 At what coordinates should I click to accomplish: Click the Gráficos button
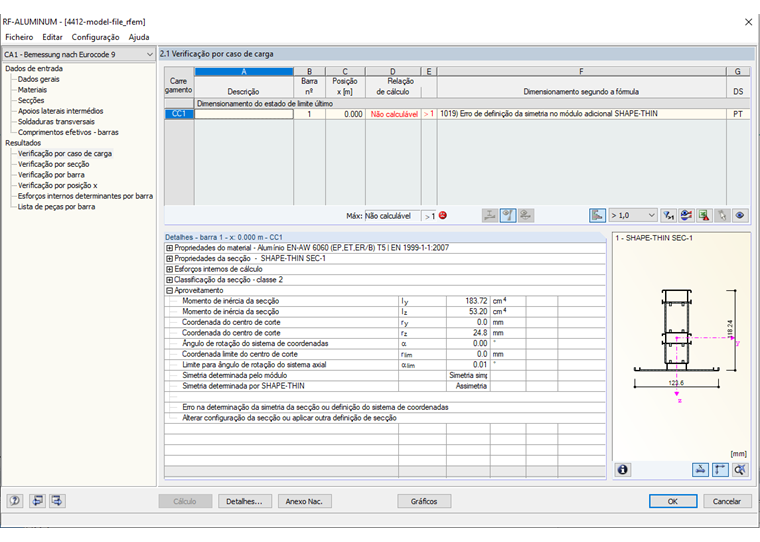point(424,501)
